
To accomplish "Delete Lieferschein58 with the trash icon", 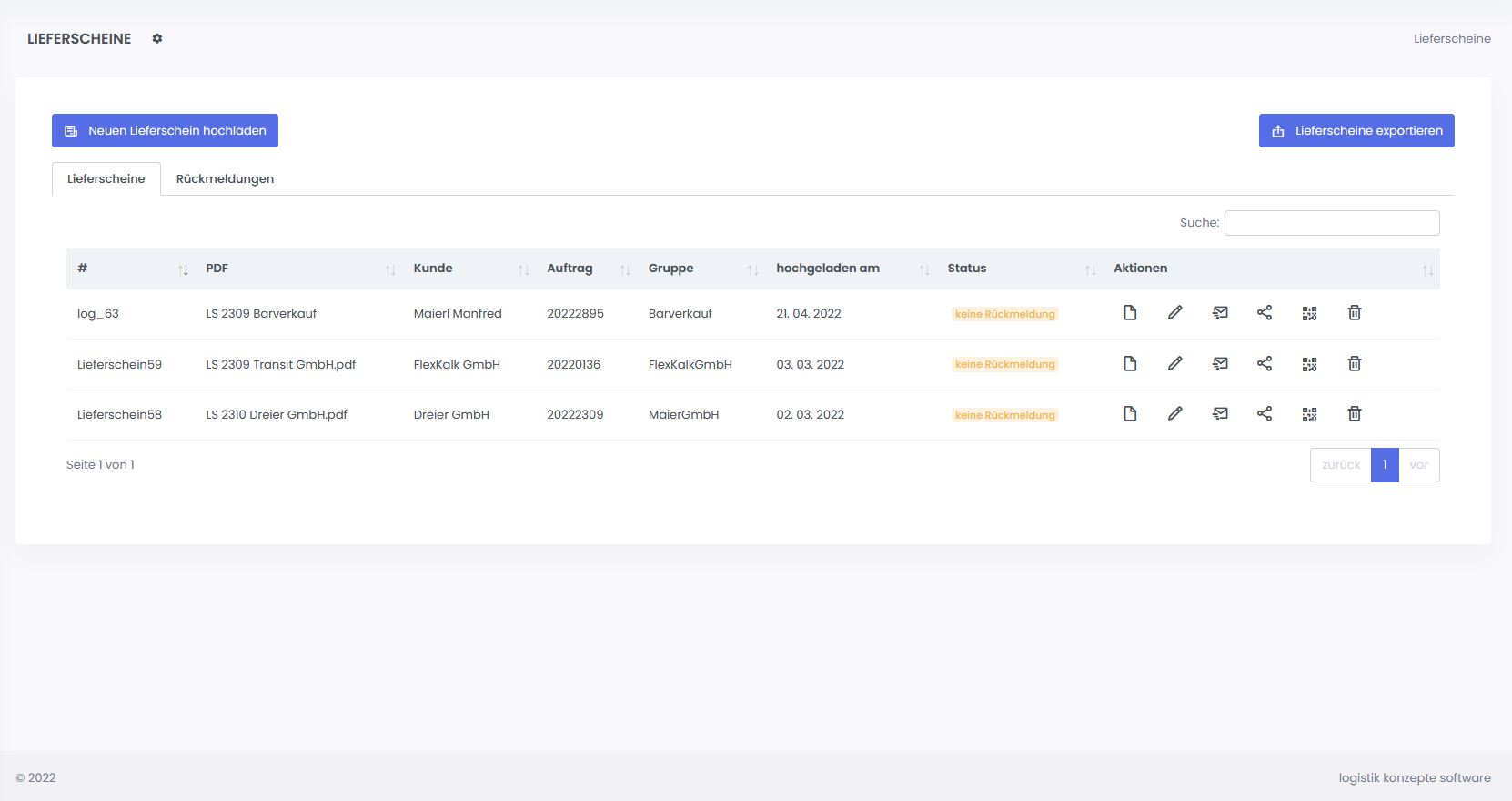I will pos(1354,414).
